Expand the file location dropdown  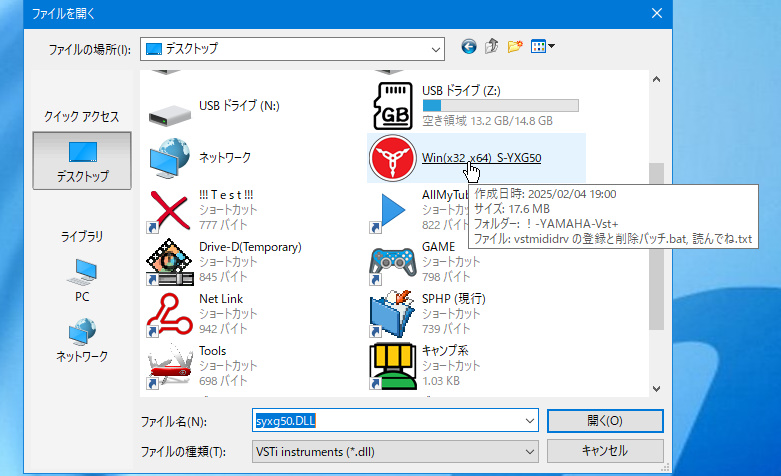coord(436,48)
